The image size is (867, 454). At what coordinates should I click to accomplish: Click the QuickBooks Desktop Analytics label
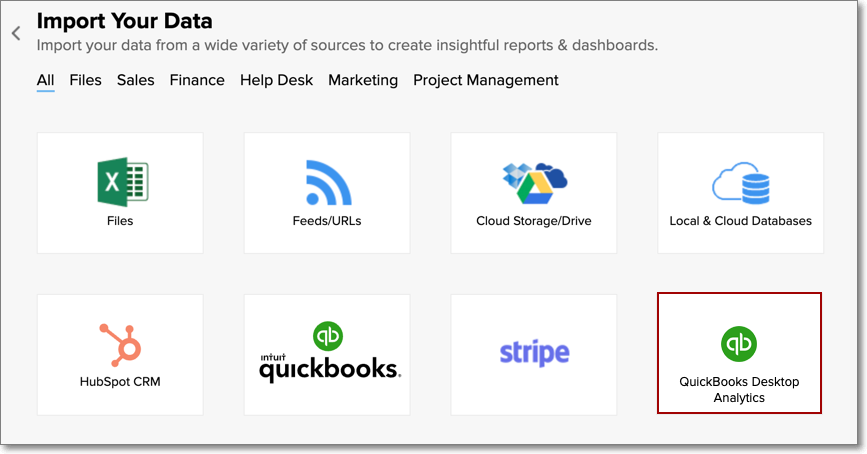pos(739,389)
